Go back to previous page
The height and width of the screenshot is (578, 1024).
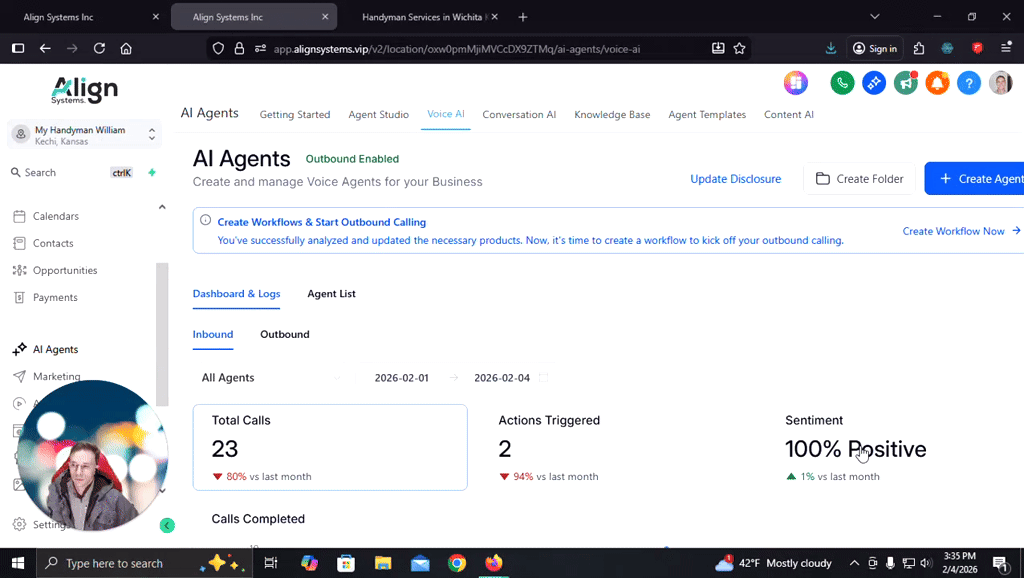tap(45, 48)
